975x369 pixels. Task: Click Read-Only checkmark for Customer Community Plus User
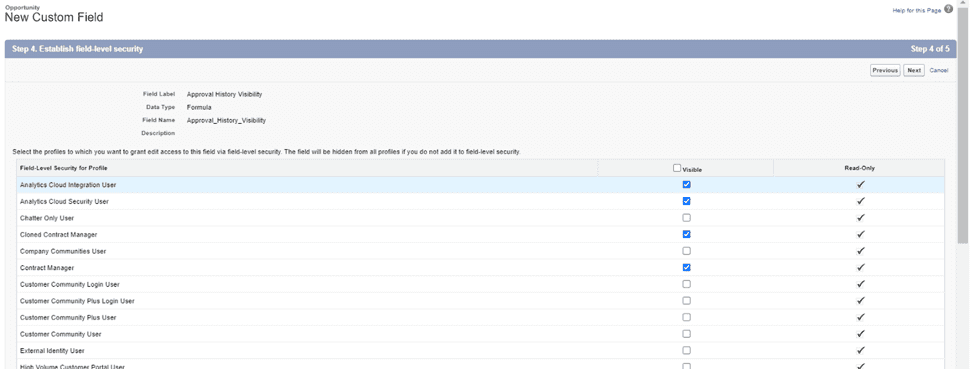pyautogui.click(x=861, y=317)
